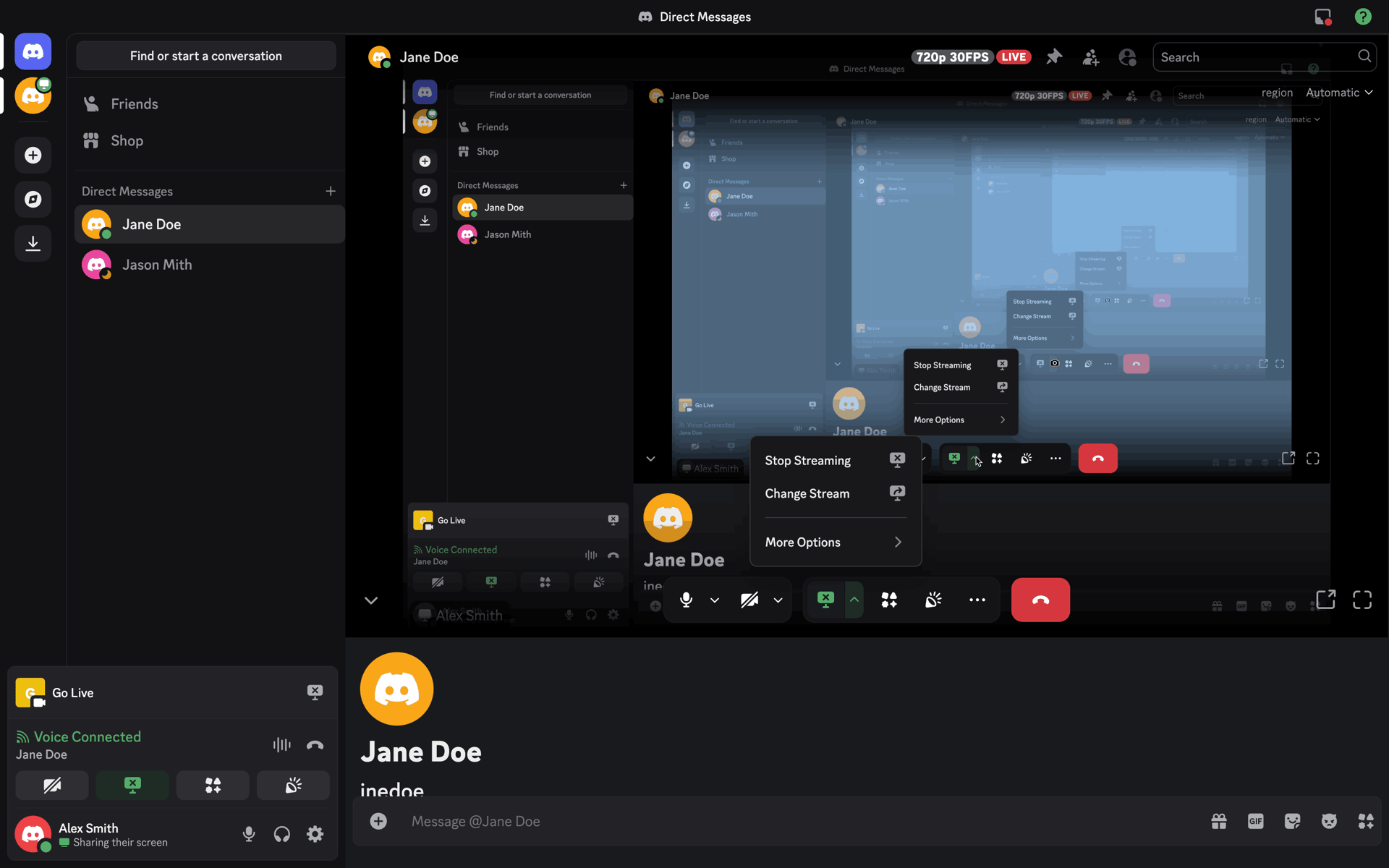This screenshot has height=868, width=1389.
Task: Add a server with plus icon
Action: click(33, 156)
